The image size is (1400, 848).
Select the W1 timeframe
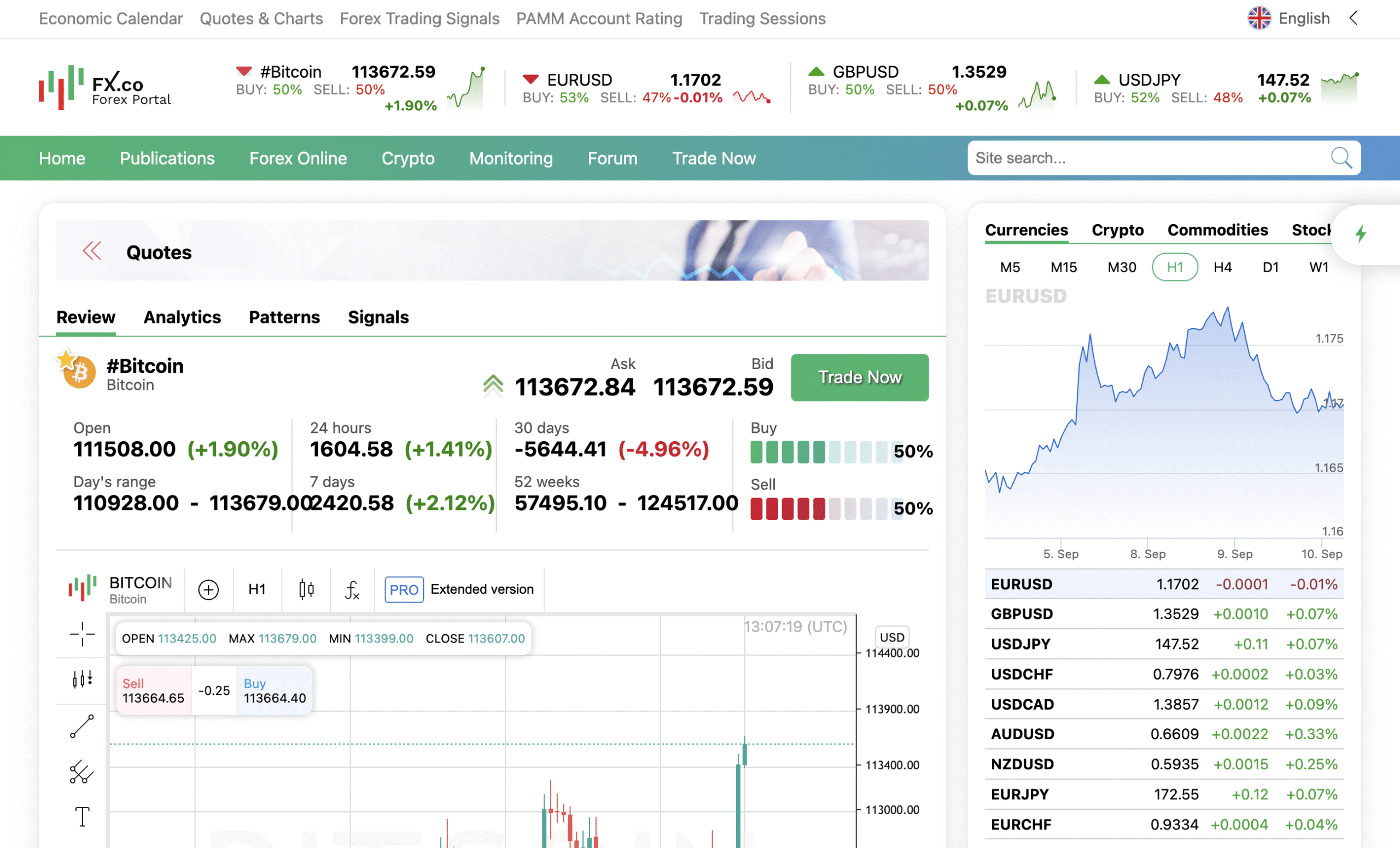click(x=1319, y=267)
